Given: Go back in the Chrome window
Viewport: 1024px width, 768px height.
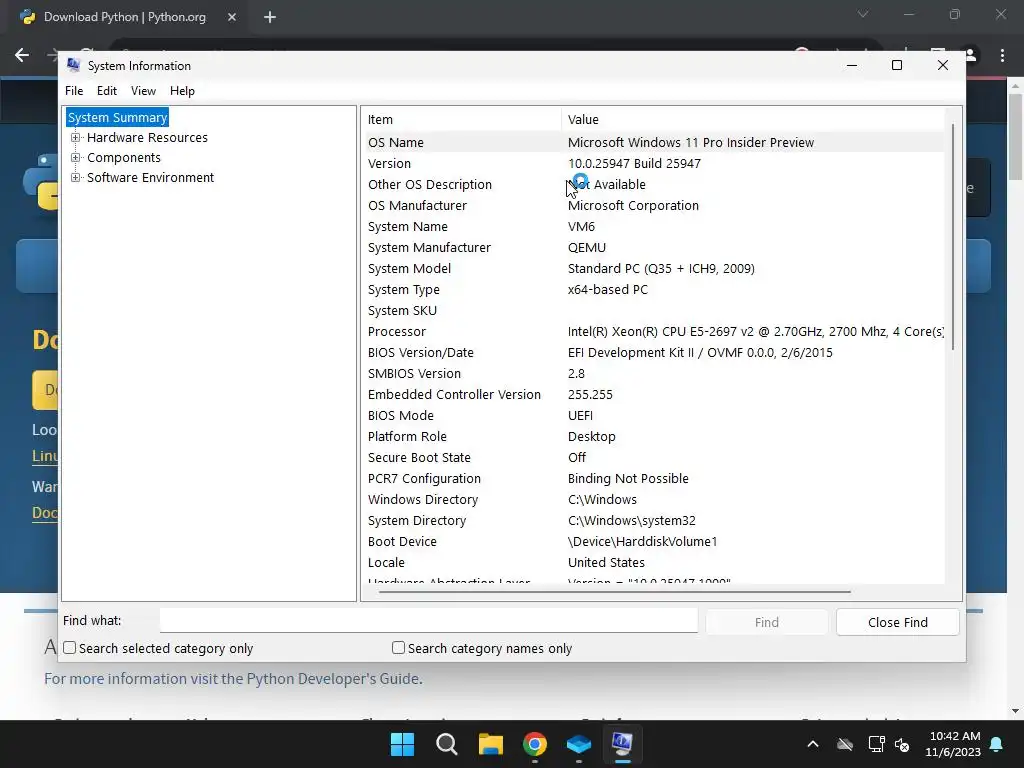Looking at the screenshot, I should click(22, 55).
